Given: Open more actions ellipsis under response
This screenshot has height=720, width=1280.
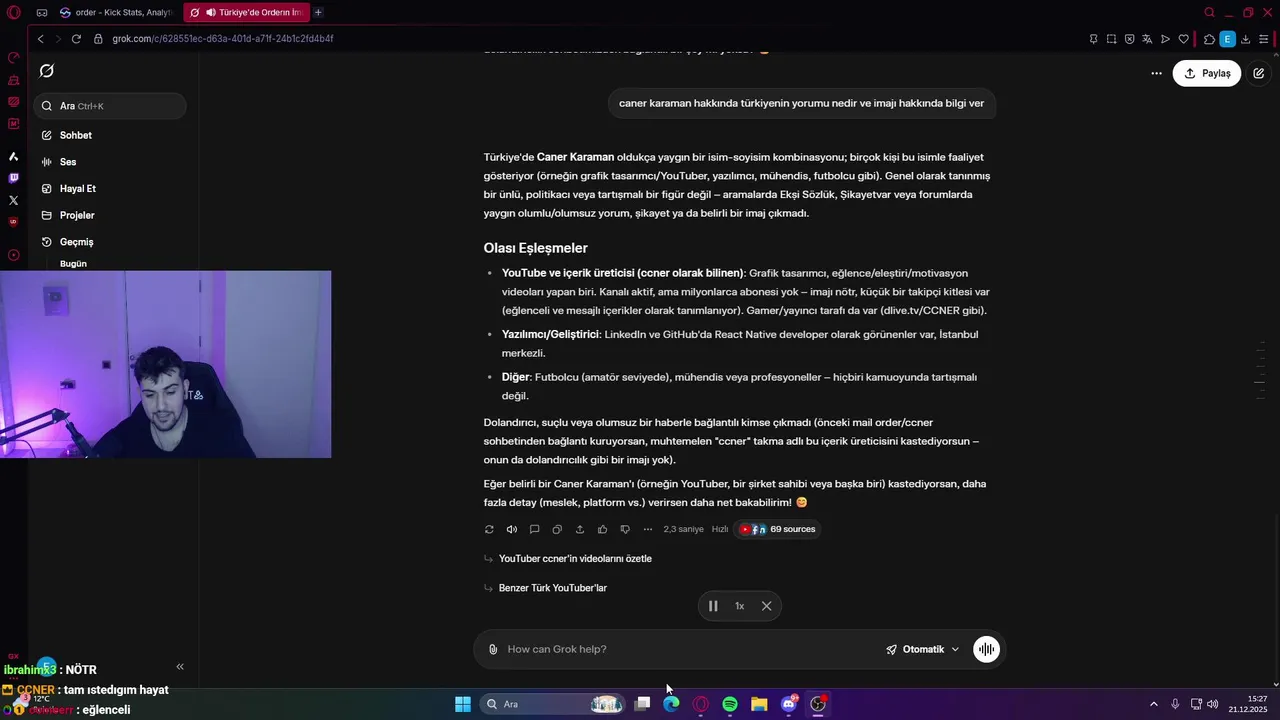Looking at the screenshot, I should click(648, 529).
